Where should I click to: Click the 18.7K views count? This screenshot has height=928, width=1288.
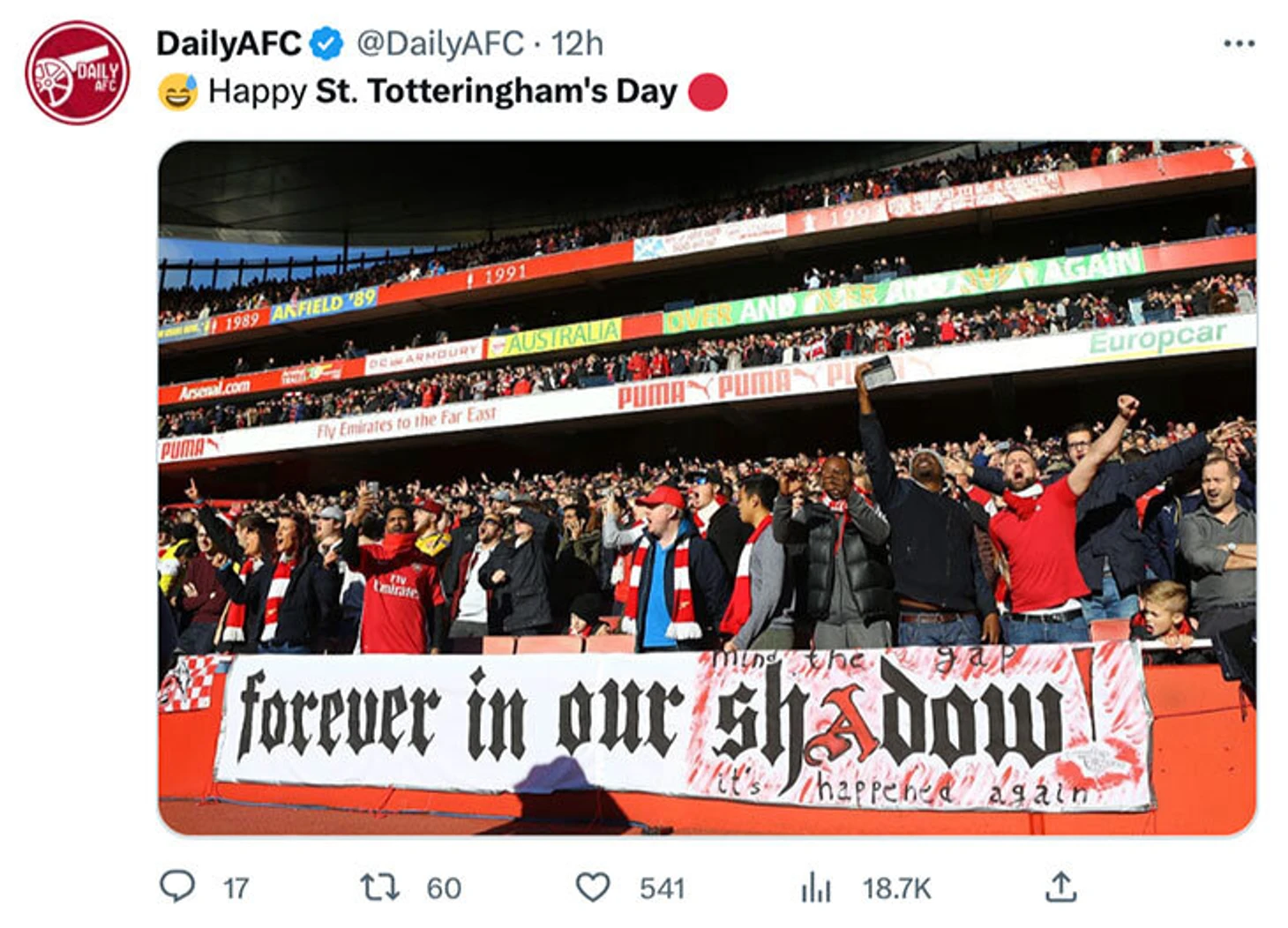coord(896,888)
